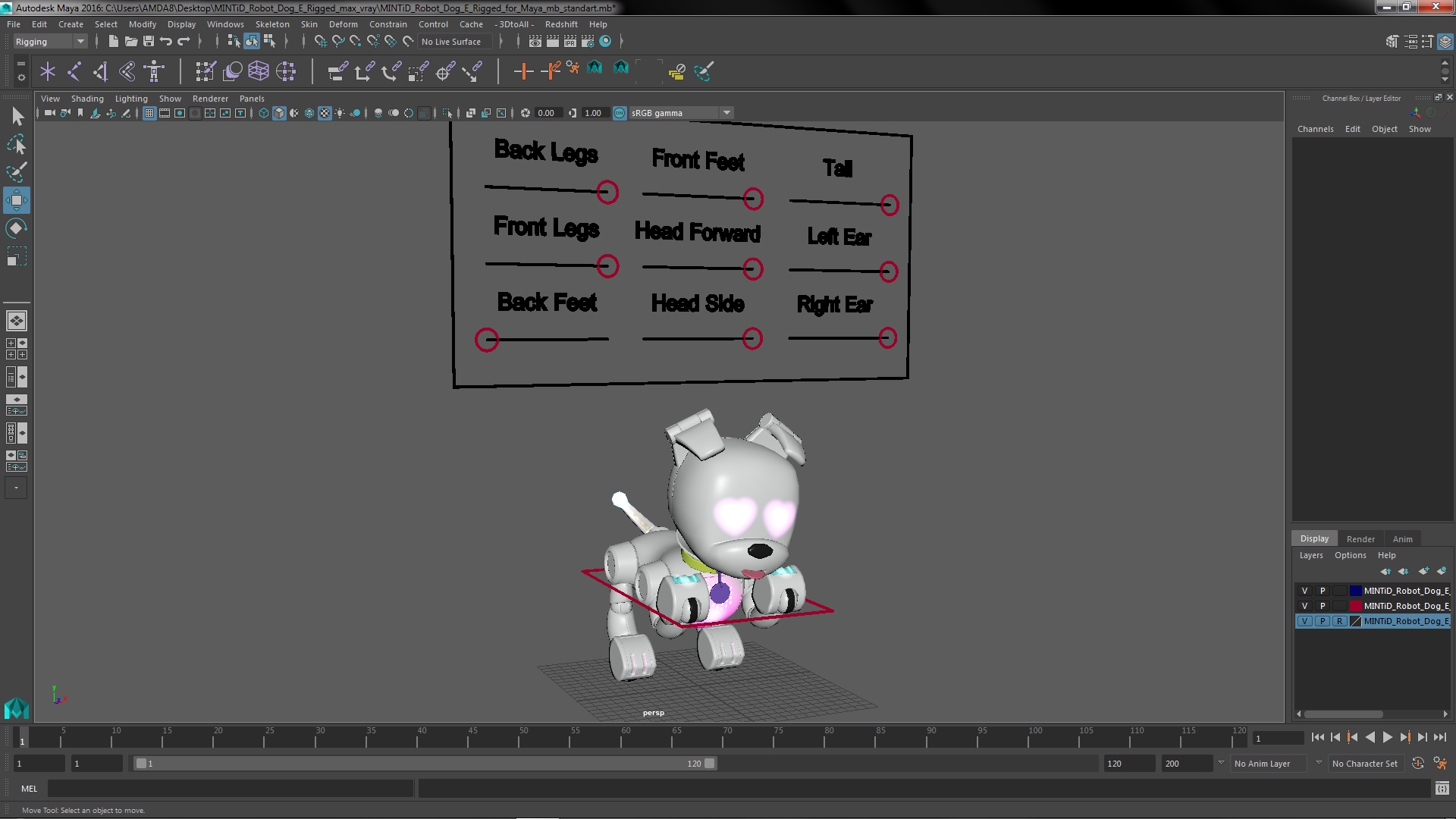Click the Maya logo icon at bottom left
Viewport: 1456px width, 819px height.
tap(17, 708)
